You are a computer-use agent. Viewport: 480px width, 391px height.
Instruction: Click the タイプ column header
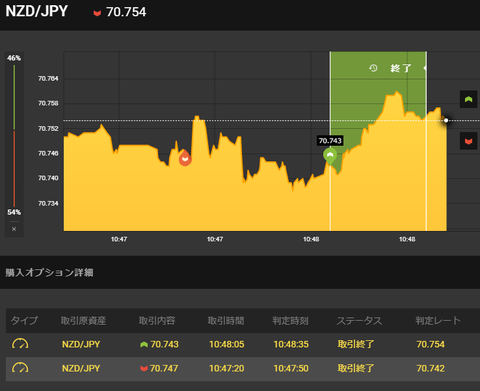[x=24, y=321]
